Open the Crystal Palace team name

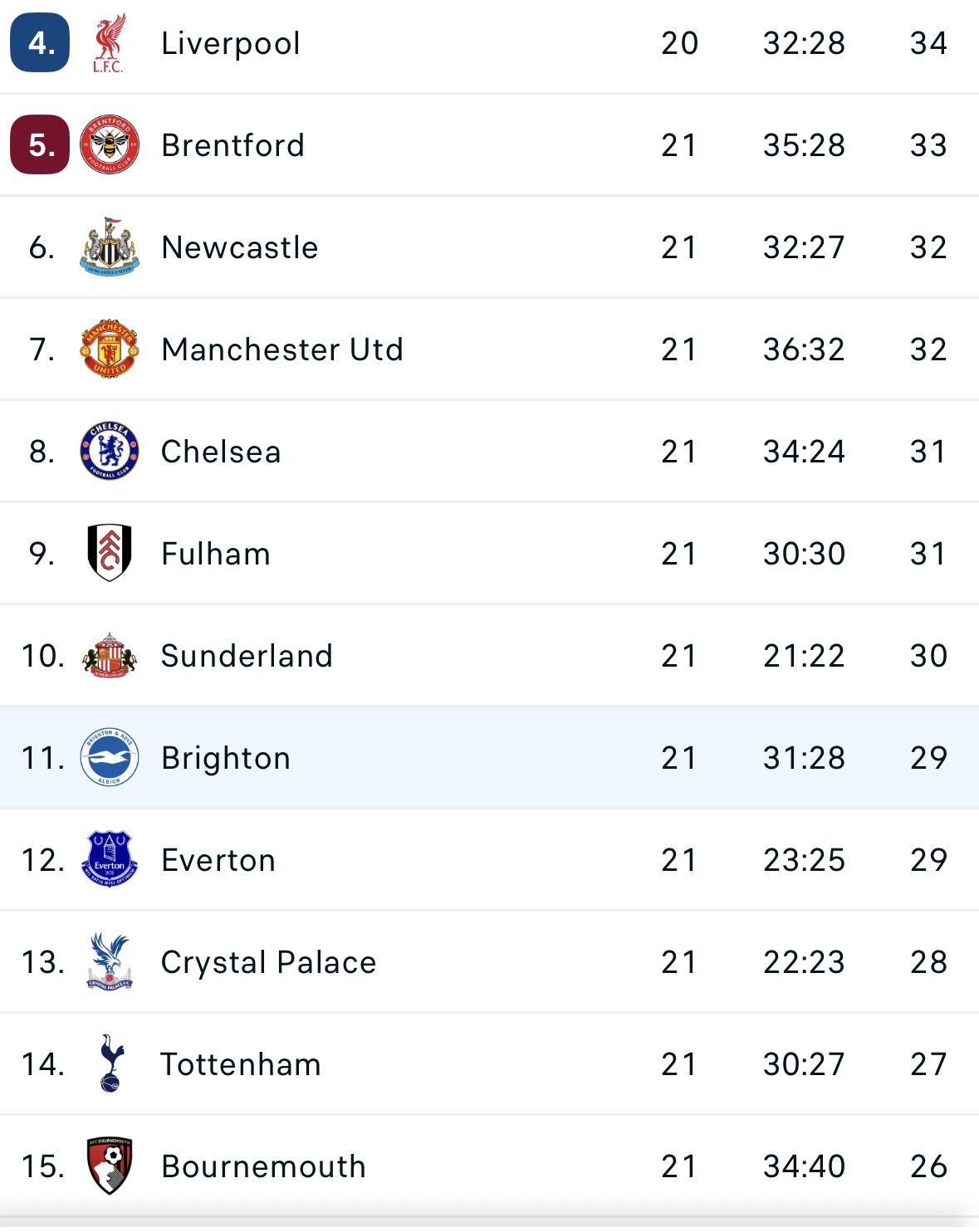(x=268, y=962)
